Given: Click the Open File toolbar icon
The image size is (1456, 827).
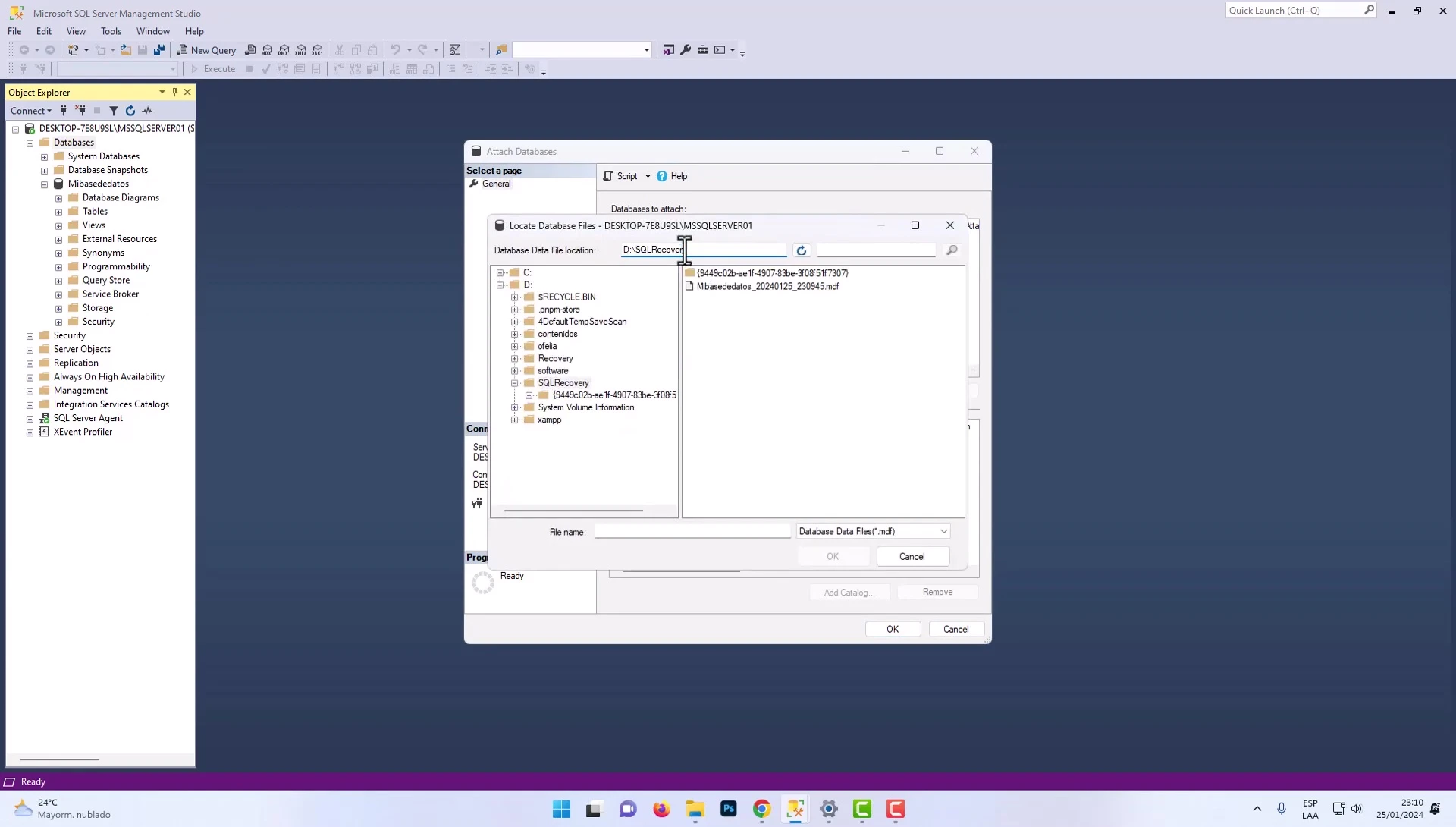Looking at the screenshot, I should pyautogui.click(x=126, y=50).
